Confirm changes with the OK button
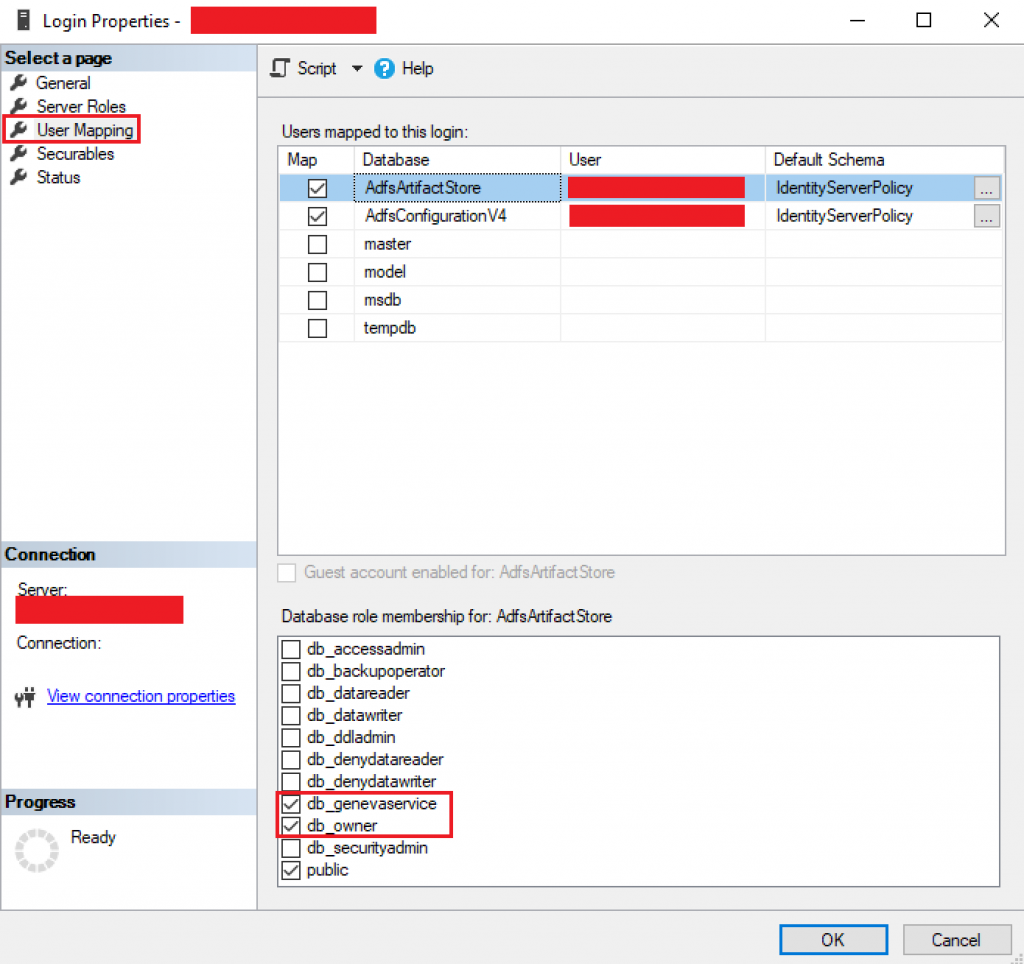This screenshot has height=964, width=1024. (833, 939)
